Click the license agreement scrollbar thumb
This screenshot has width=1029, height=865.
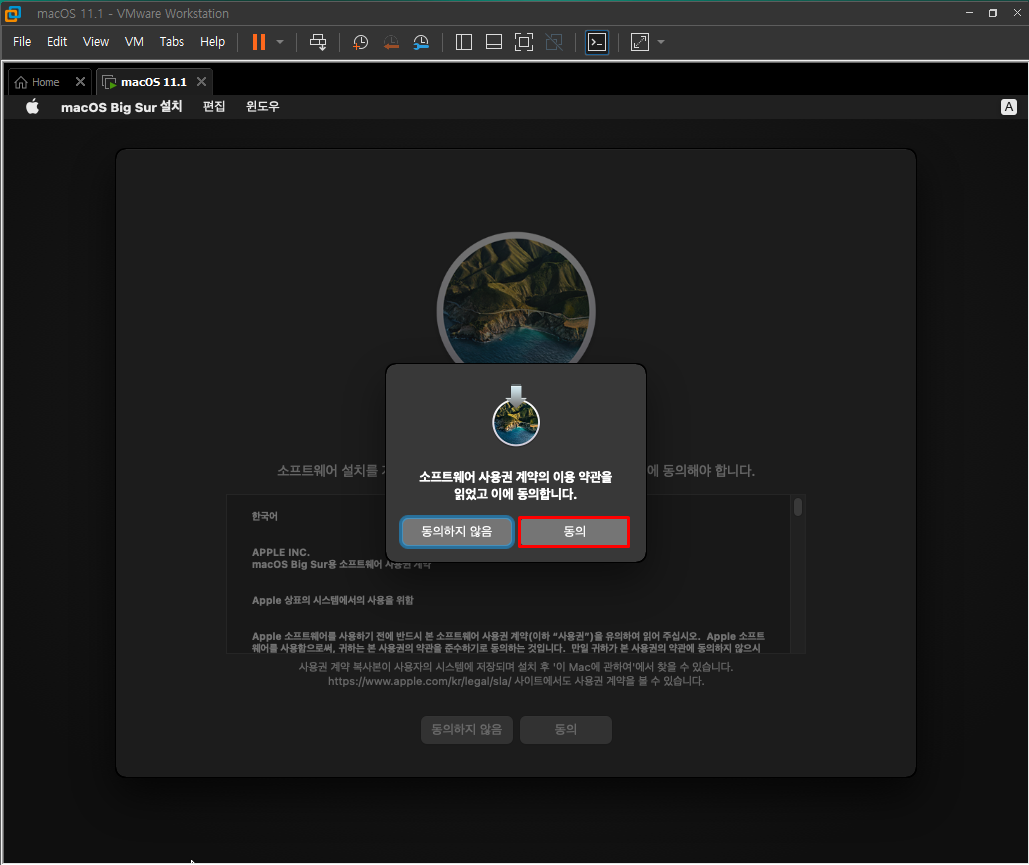(x=798, y=507)
